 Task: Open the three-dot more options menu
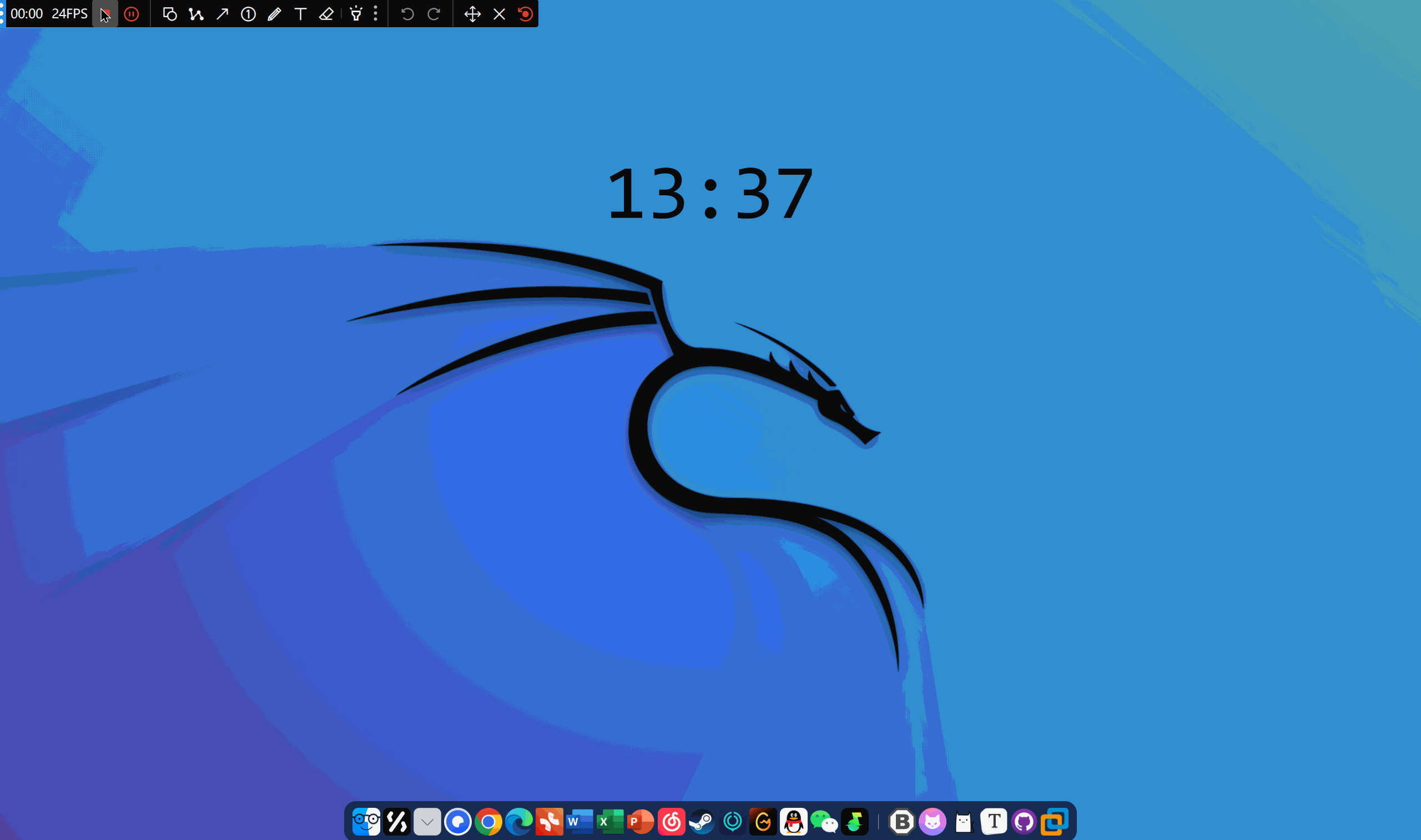(375, 14)
